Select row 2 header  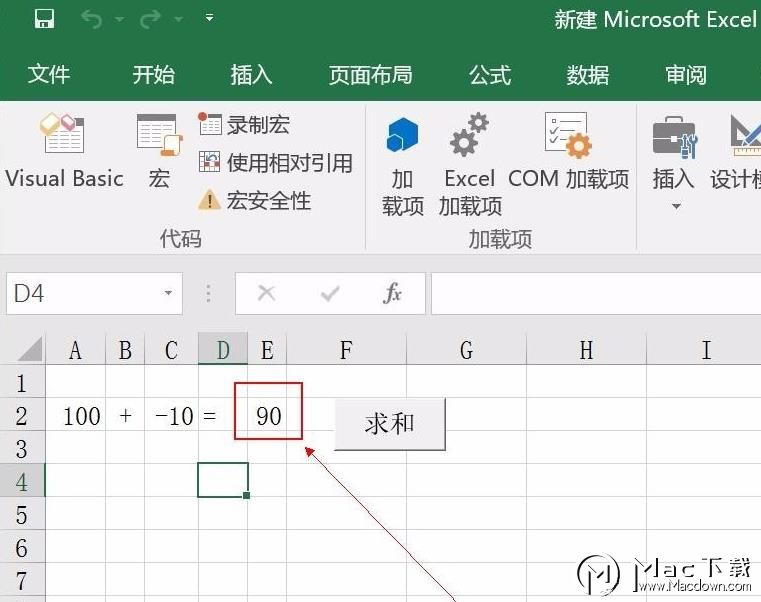tap(22, 416)
